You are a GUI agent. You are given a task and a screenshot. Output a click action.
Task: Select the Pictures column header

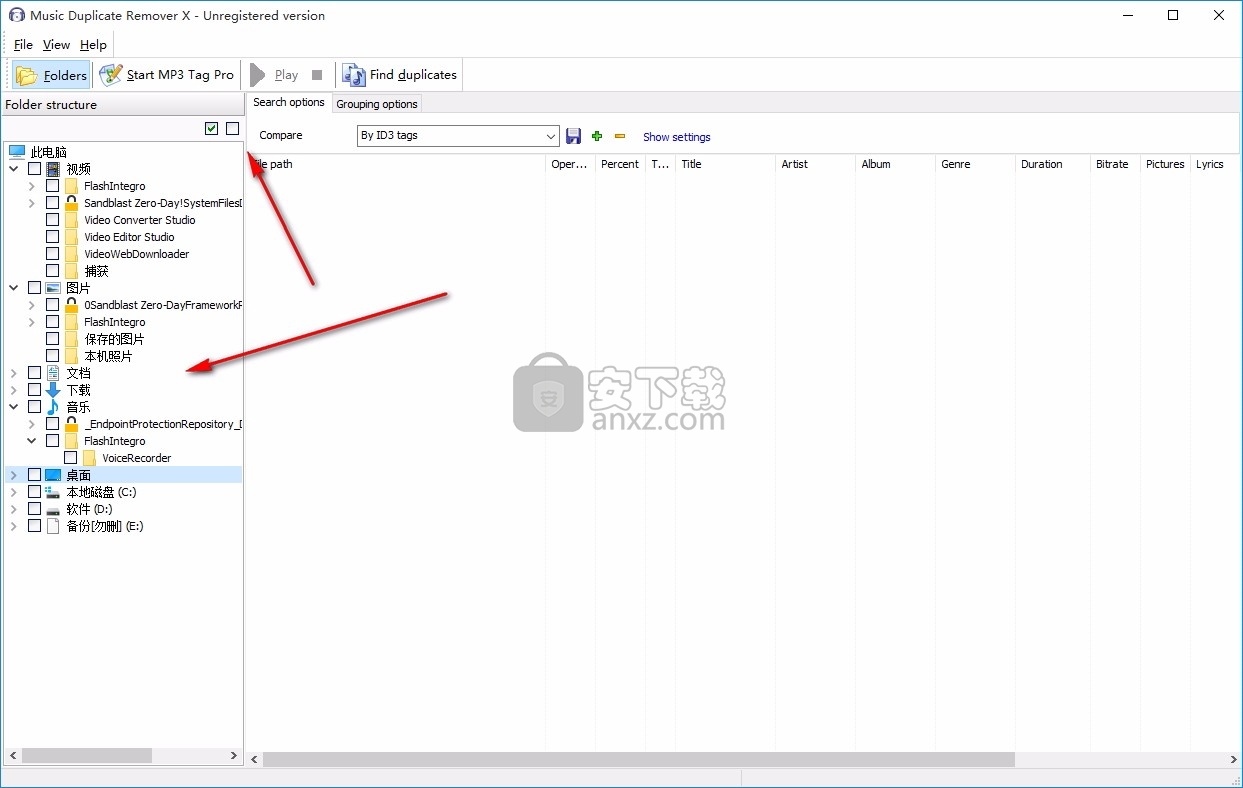1165,164
